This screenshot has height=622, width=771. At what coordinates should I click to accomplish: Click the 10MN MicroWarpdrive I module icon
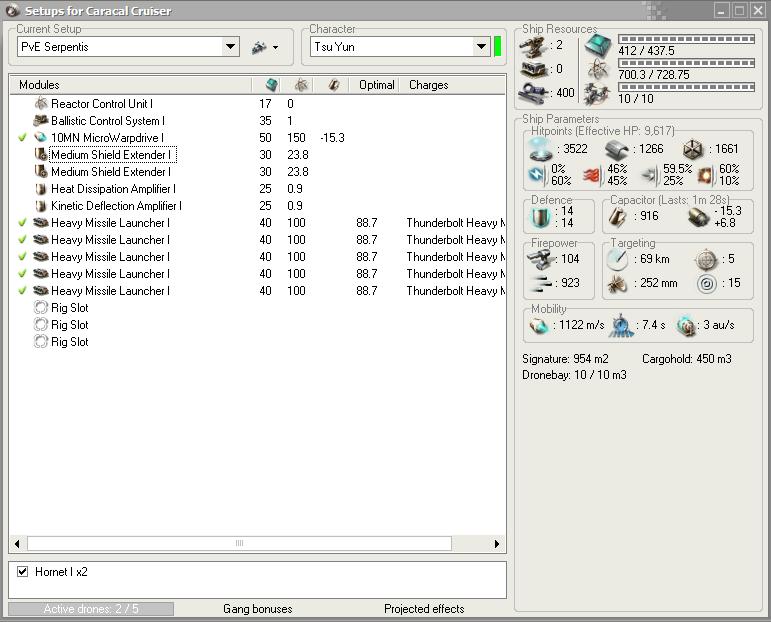click(x=40, y=137)
